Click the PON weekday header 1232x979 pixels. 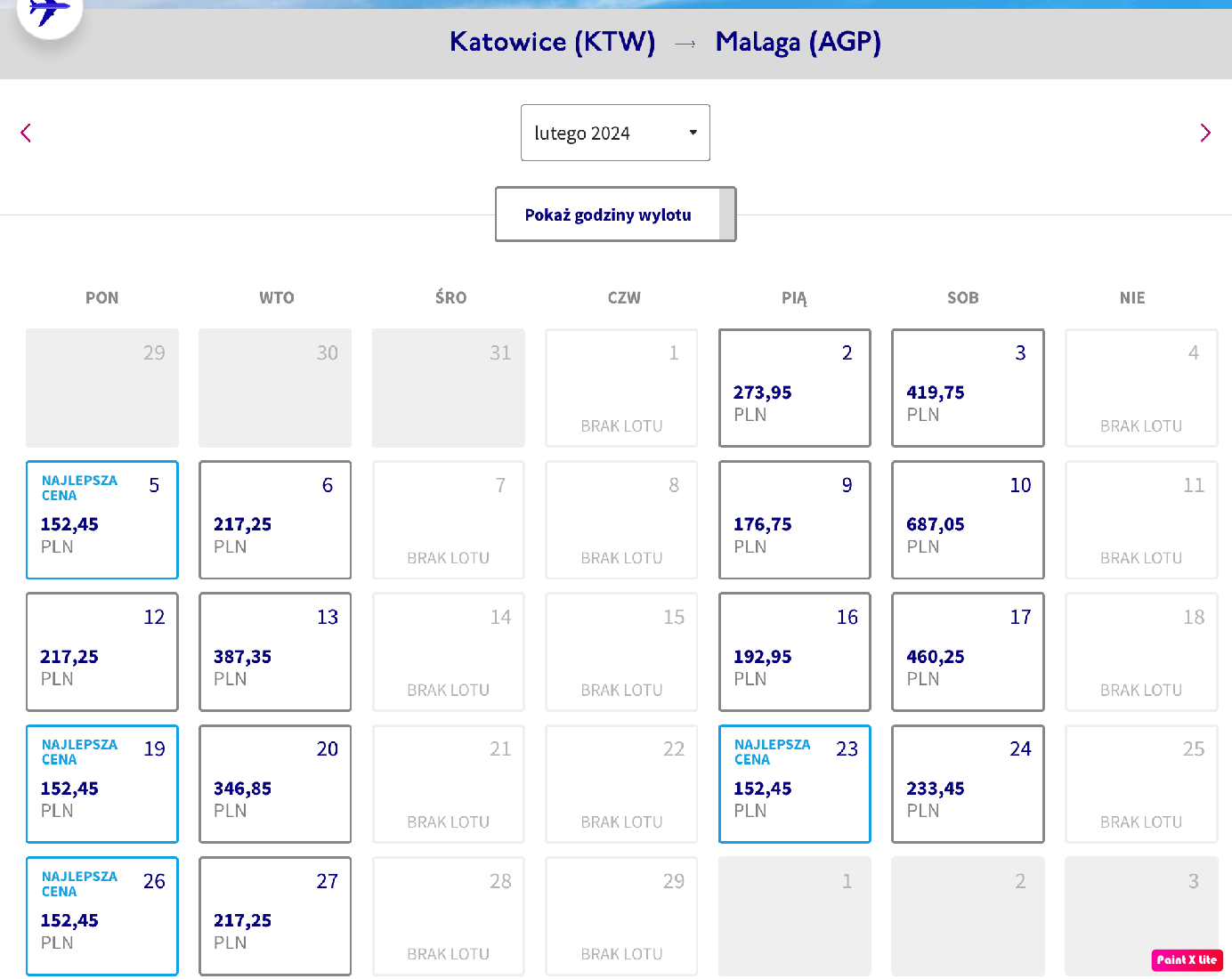pyautogui.click(x=102, y=298)
